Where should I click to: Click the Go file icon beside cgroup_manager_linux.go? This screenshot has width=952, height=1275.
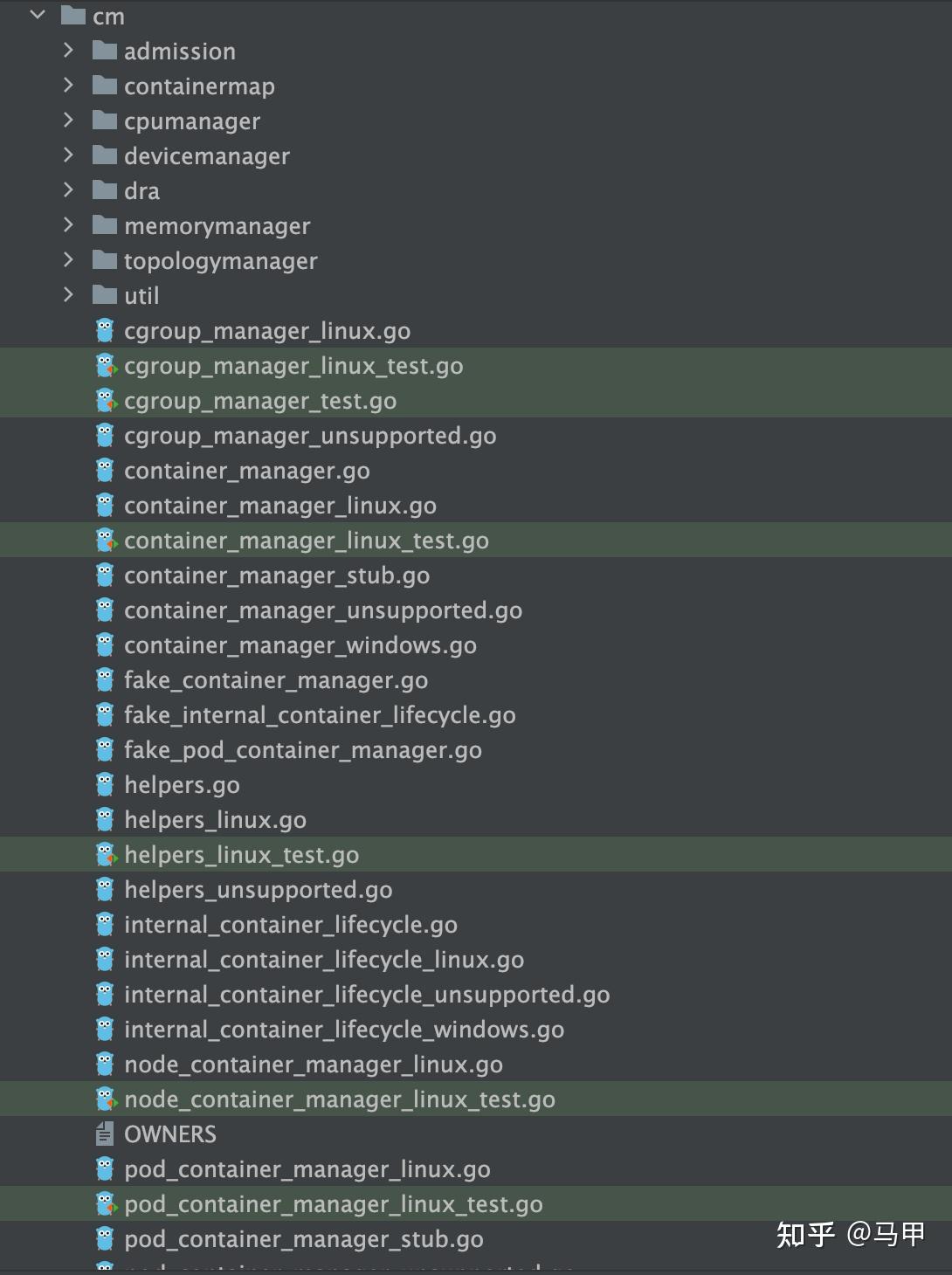coord(105,330)
